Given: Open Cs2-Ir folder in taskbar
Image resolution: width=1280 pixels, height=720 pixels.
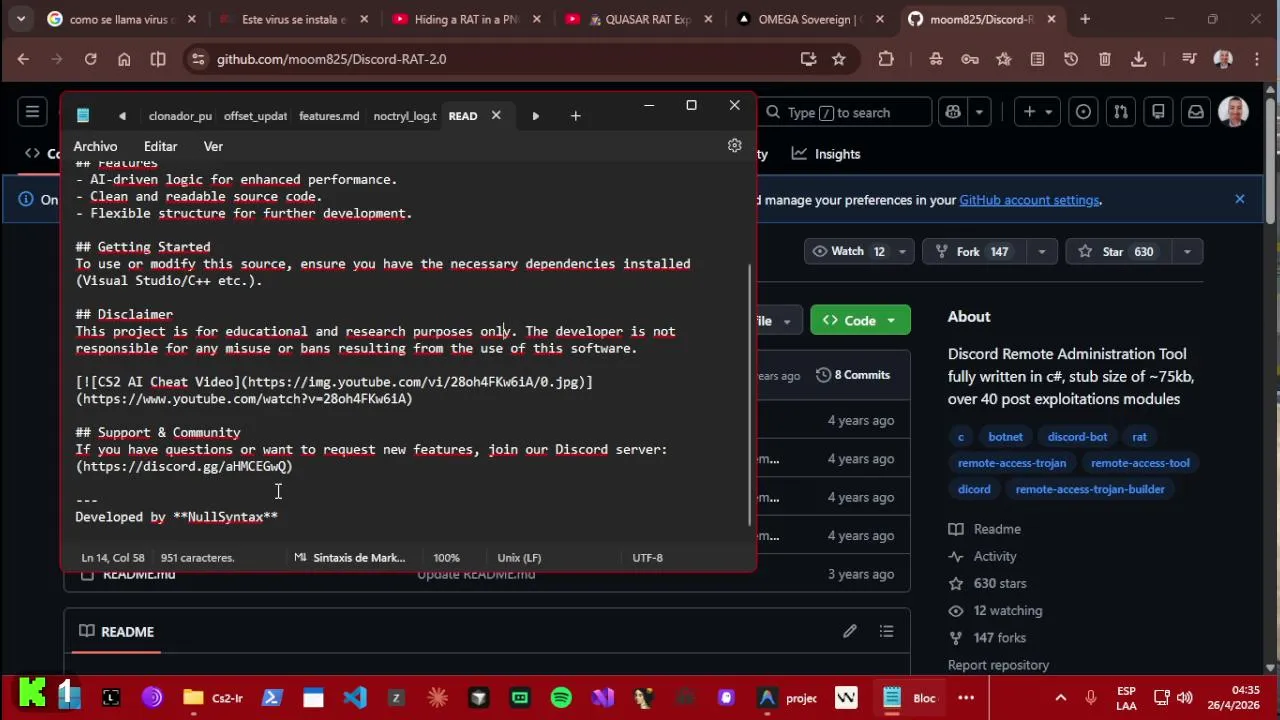Looking at the screenshot, I should point(213,697).
